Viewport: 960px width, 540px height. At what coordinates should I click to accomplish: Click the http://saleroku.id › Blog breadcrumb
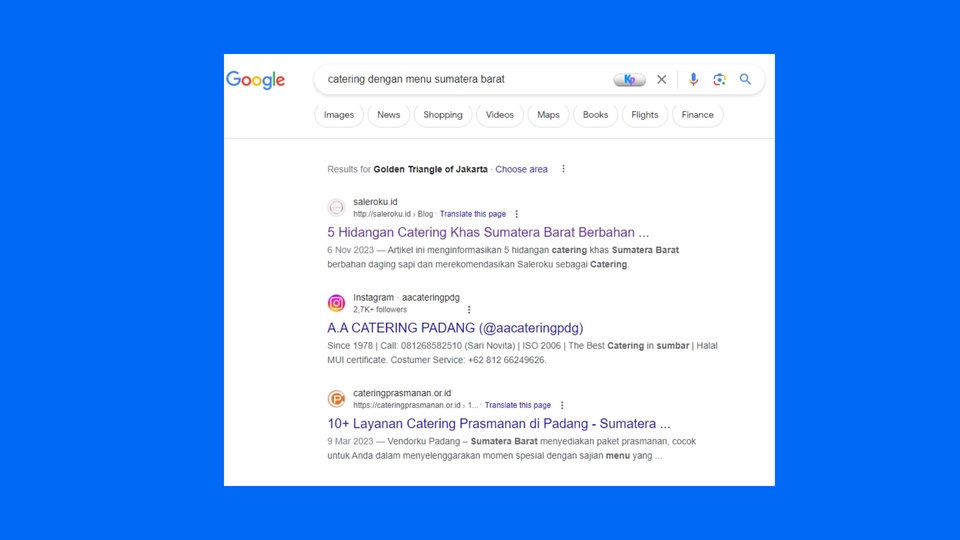[x=393, y=214]
